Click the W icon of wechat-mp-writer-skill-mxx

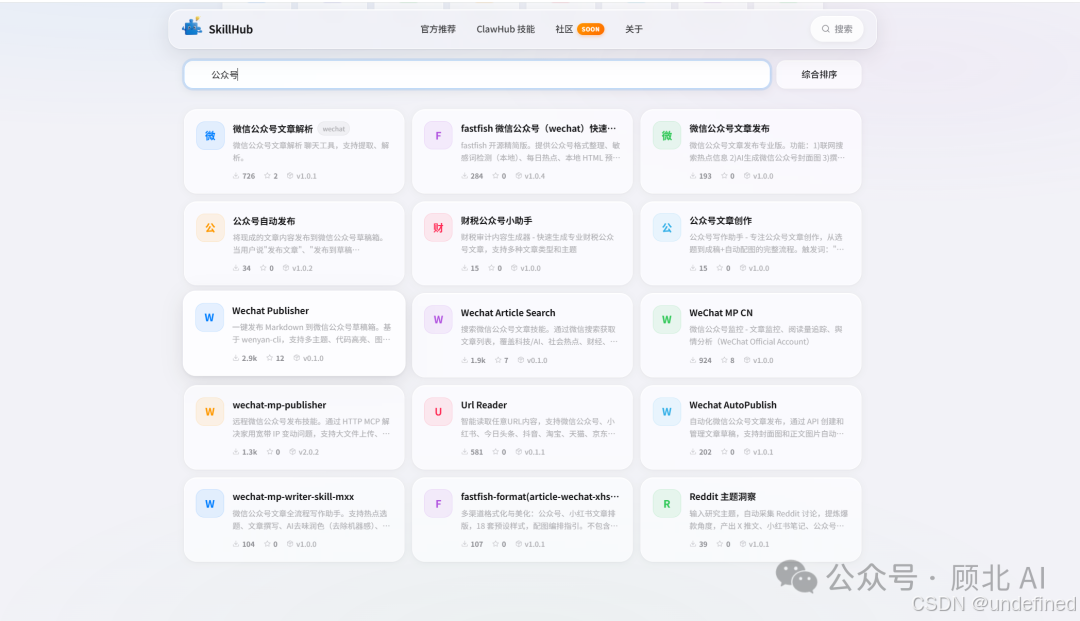click(210, 504)
